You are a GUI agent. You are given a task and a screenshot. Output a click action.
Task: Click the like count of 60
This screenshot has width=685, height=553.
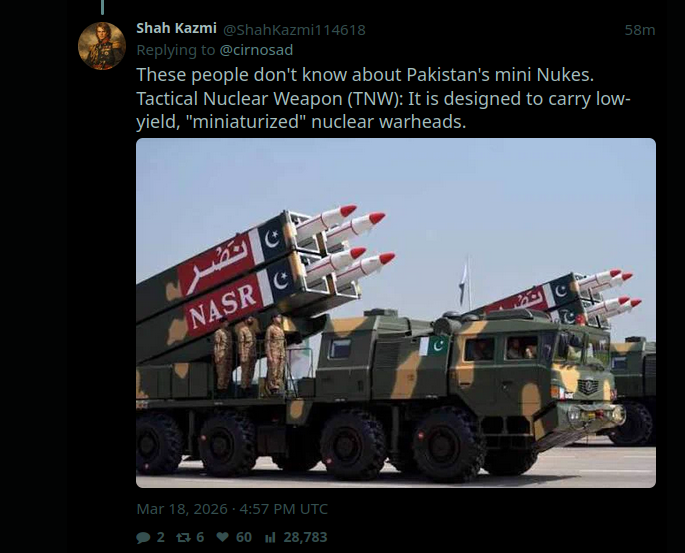(244, 537)
